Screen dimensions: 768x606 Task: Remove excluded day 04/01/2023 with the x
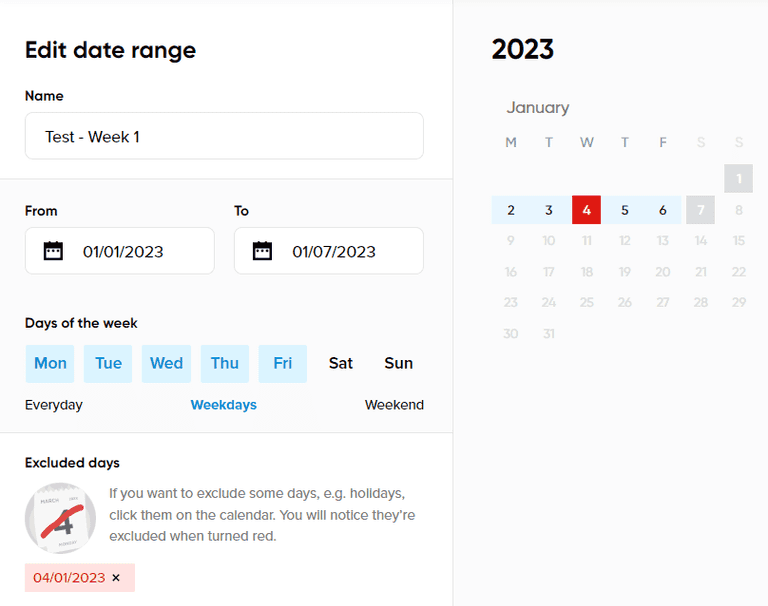tap(116, 578)
